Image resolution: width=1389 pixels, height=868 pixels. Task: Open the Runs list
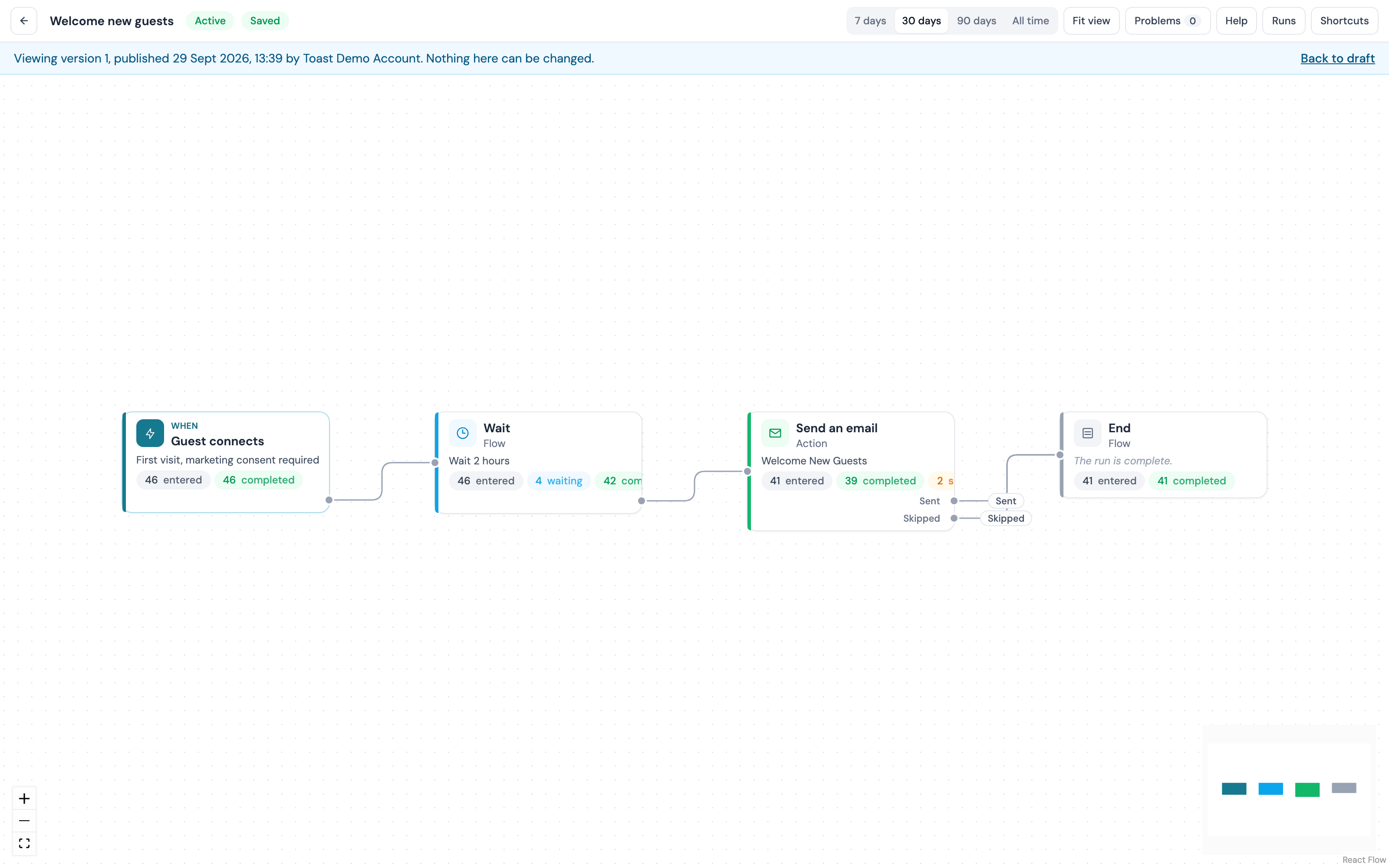1284,21
